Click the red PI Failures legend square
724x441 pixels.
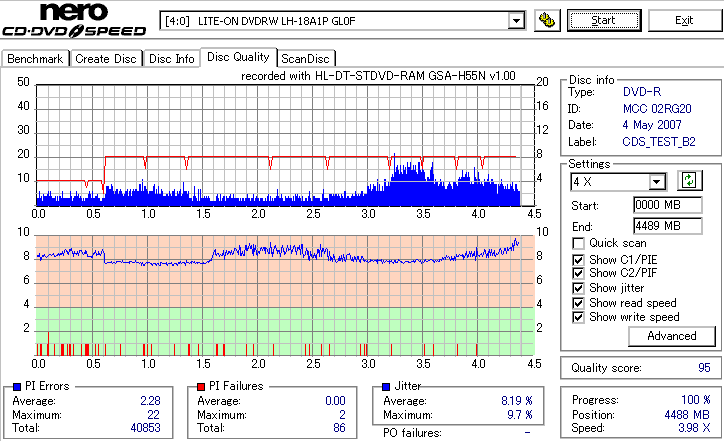click(x=201, y=387)
